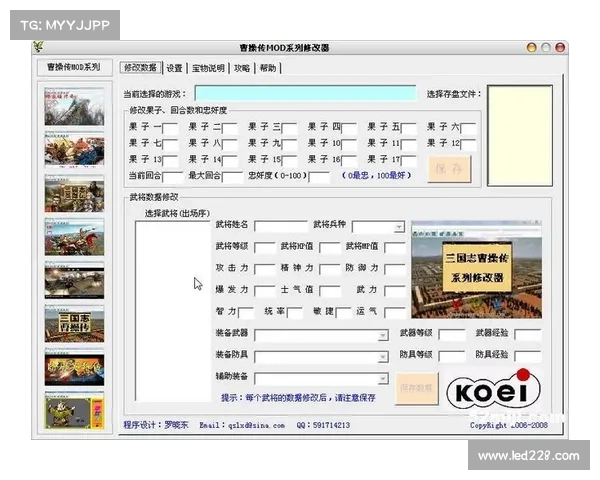Click the 防御力 input box
The width and height of the screenshot is (600, 480).
click(x=395, y=269)
